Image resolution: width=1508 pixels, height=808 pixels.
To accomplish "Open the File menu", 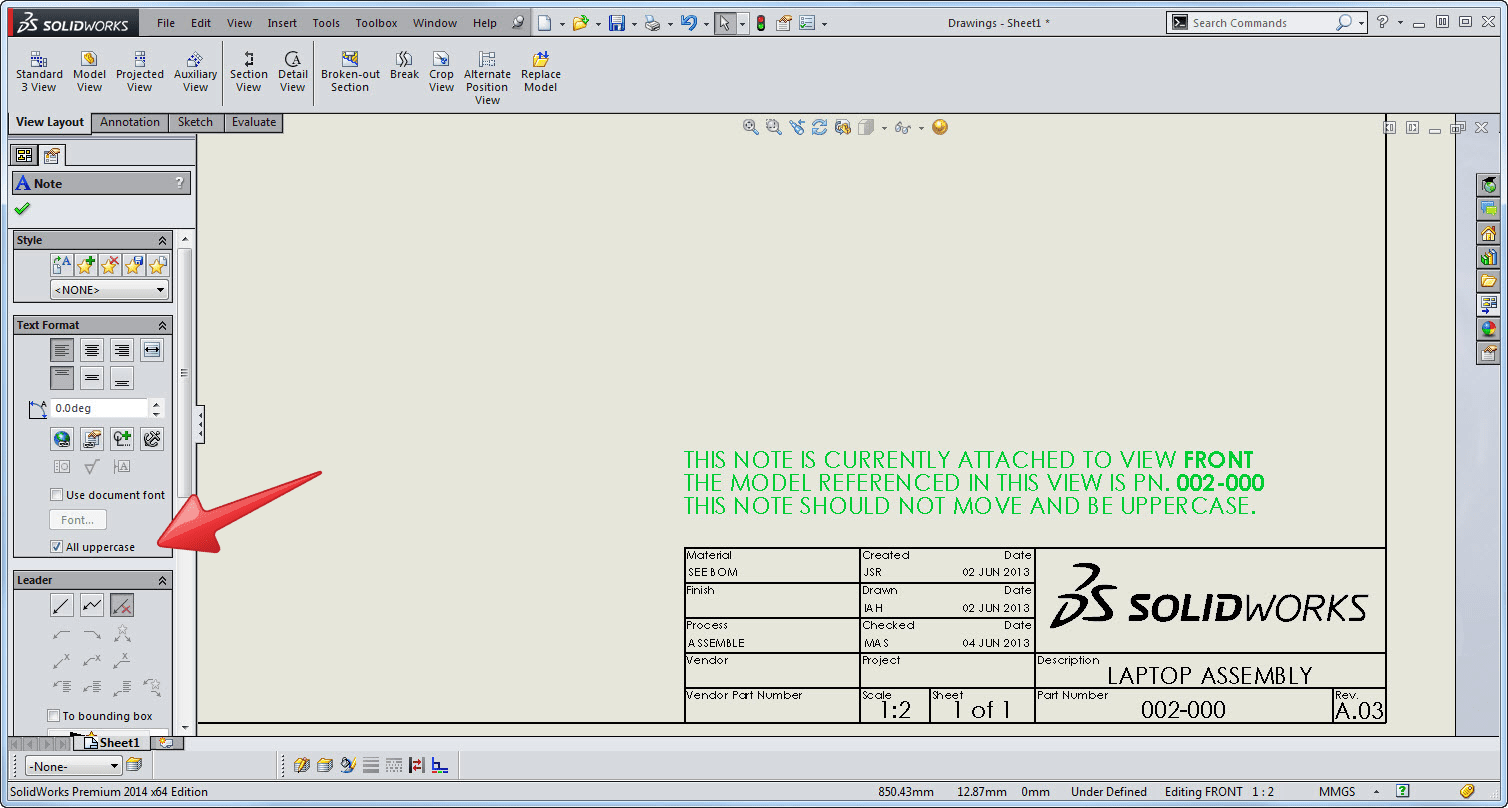I will (x=166, y=23).
